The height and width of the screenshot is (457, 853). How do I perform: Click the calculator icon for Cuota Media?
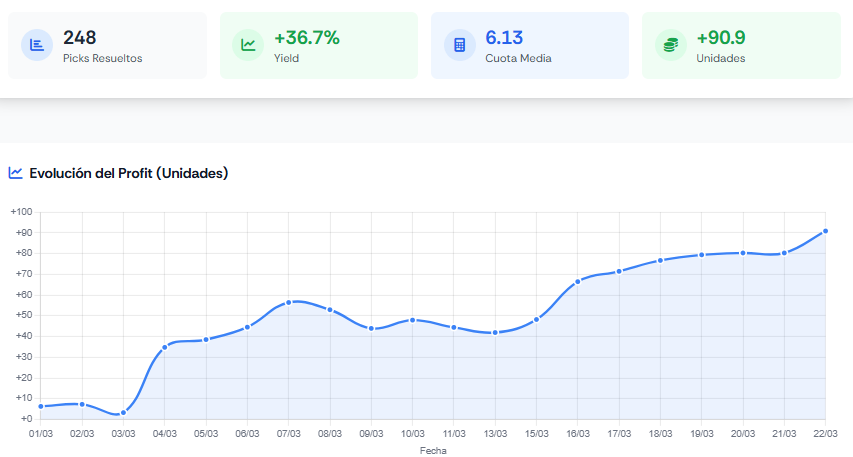click(460, 45)
